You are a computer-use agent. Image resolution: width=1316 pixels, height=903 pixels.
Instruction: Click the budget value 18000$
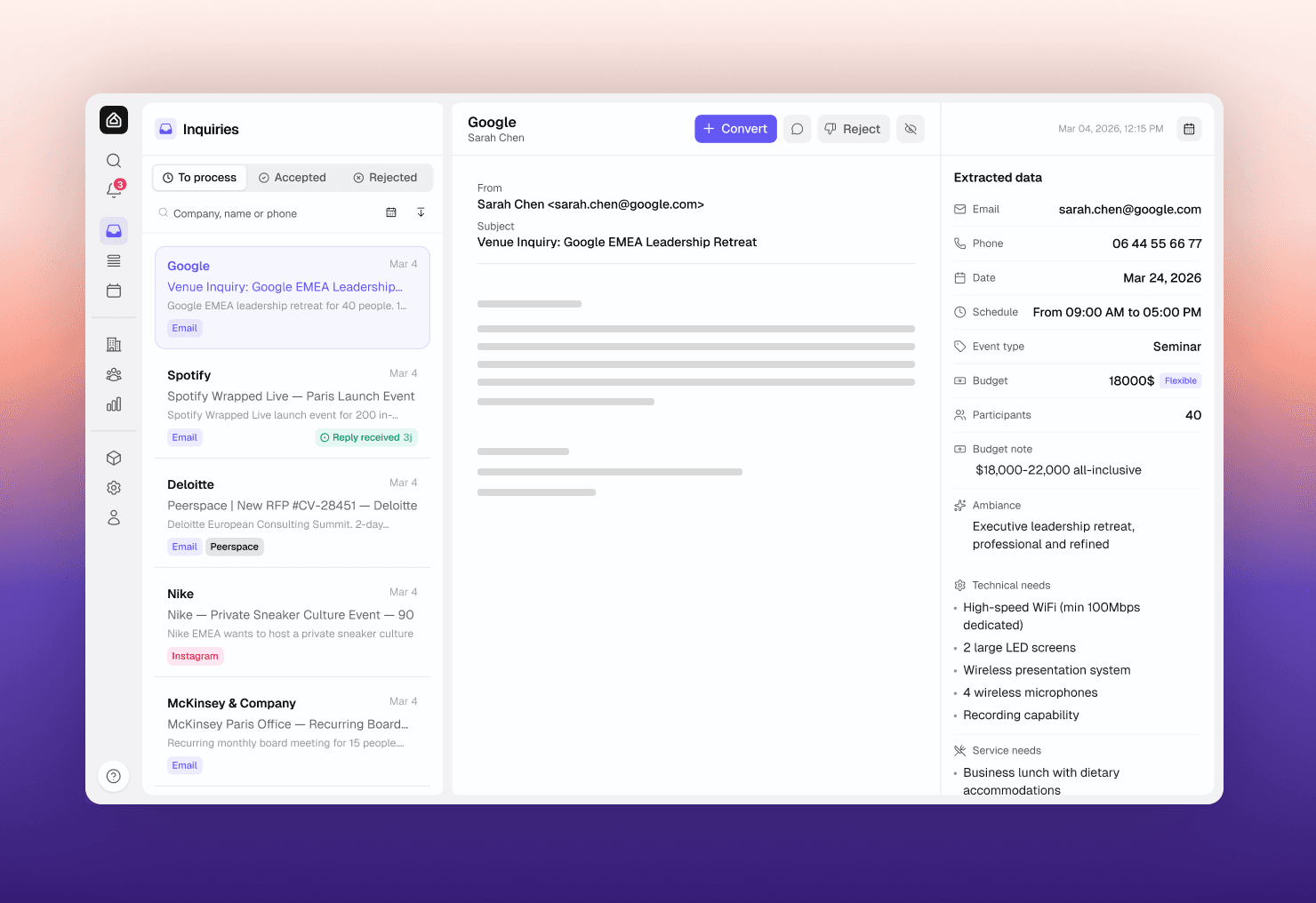coord(1131,380)
